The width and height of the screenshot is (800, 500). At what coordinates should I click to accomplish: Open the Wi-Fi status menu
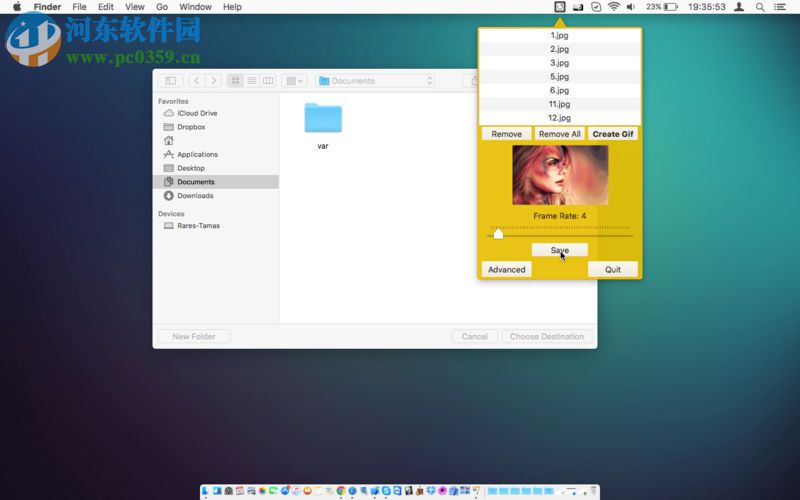click(614, 7)
